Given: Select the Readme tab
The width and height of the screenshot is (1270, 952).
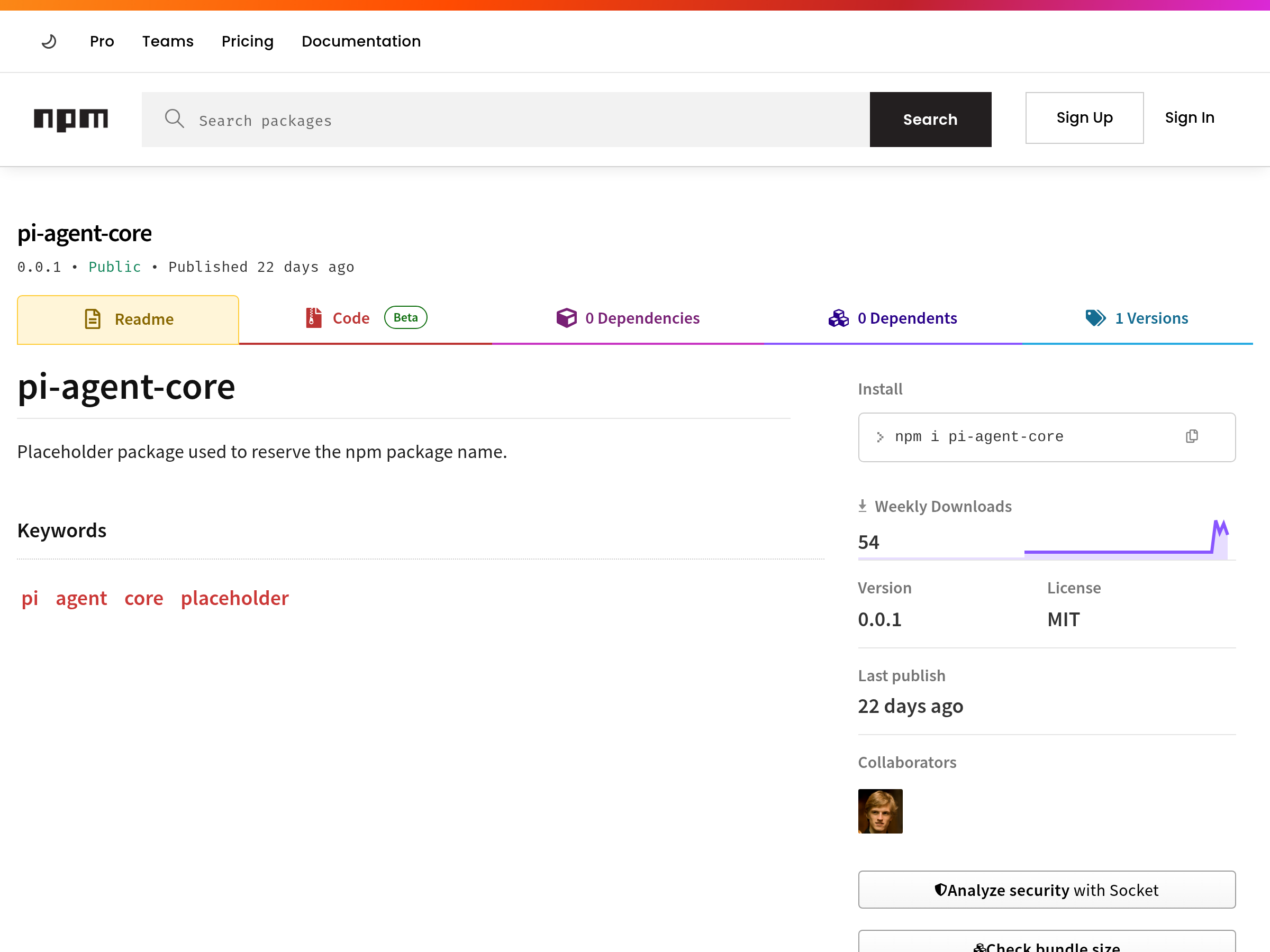Looking at the screenshot, I should click(128, 319).
